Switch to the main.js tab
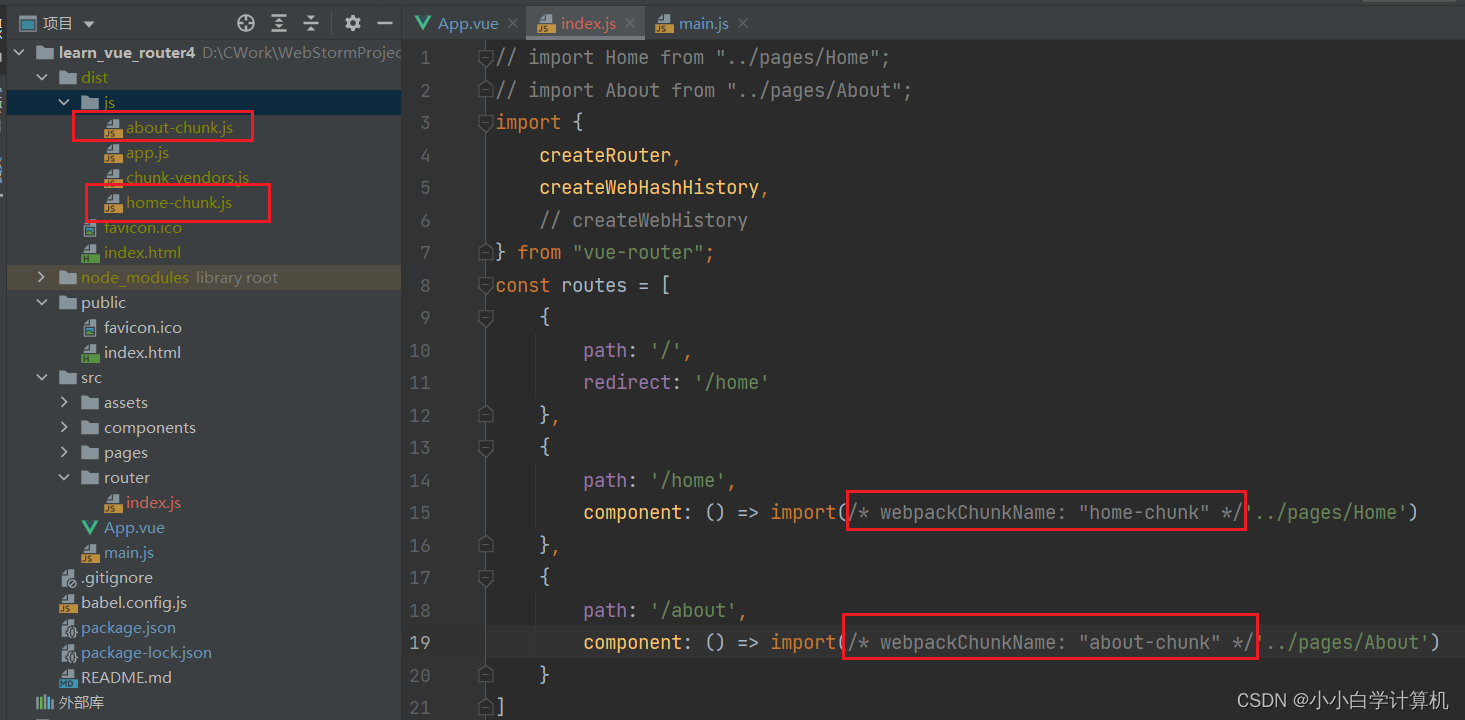The image size is (1465, 720). point(704,23)
